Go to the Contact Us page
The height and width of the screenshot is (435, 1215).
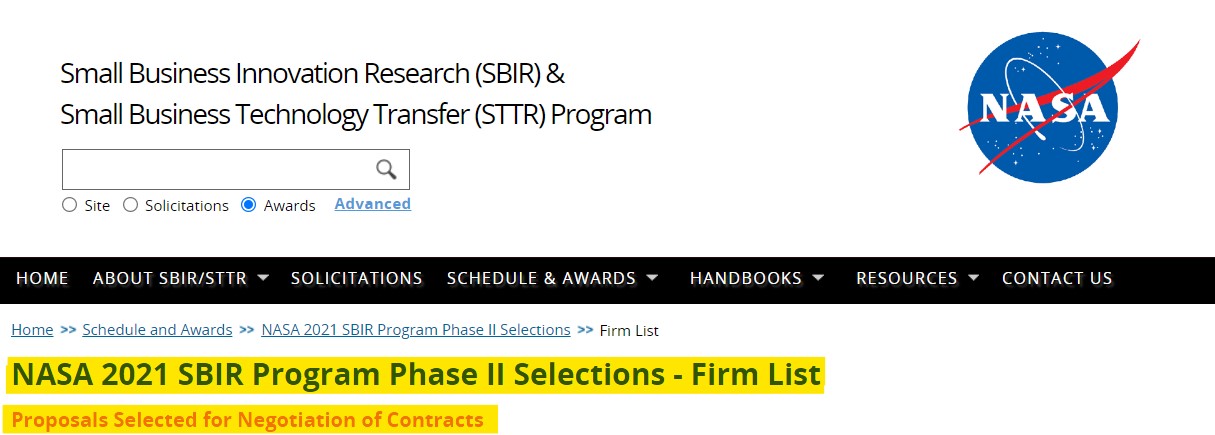click(1057, 278)
